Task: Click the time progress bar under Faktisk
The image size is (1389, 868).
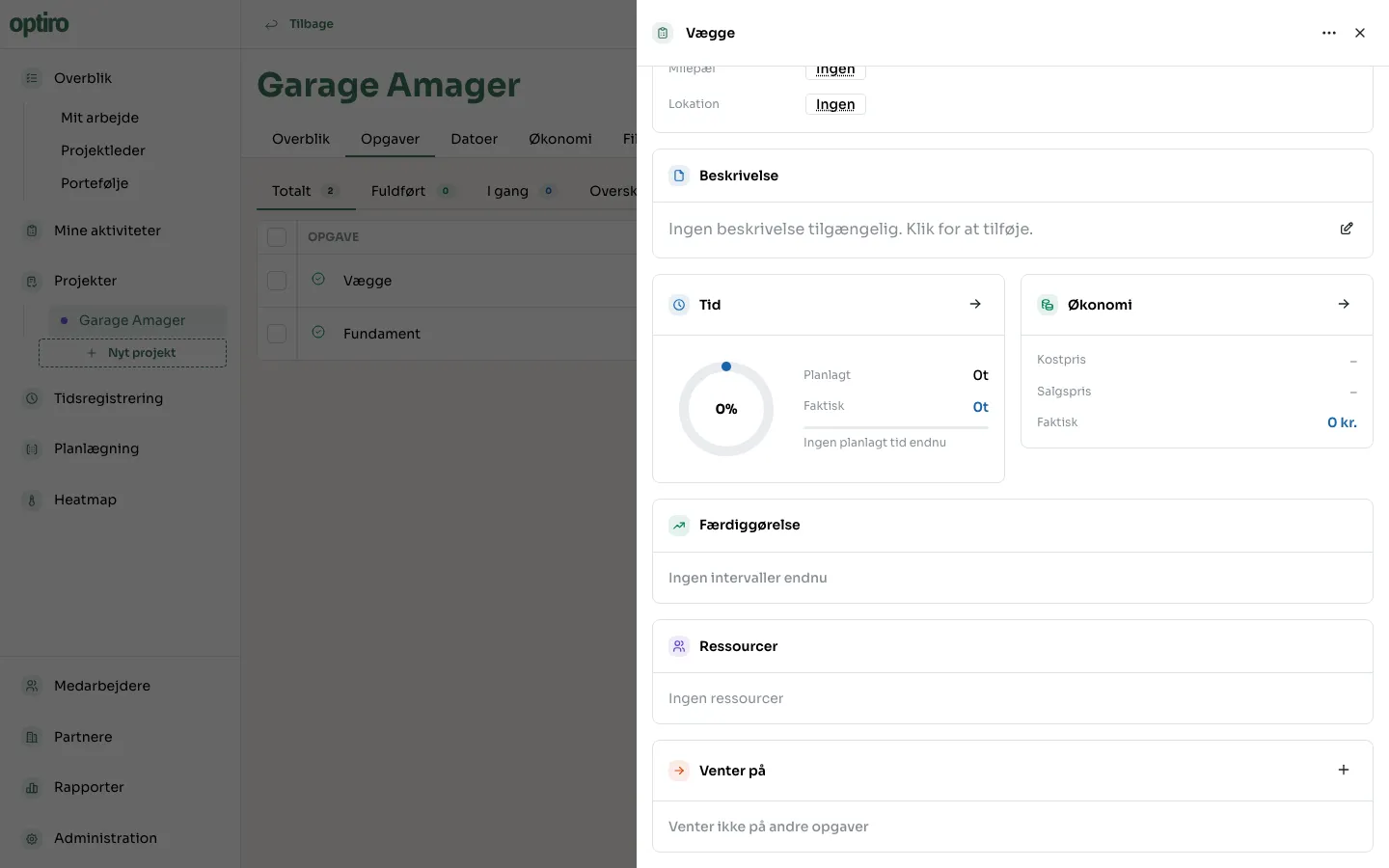Action: 896,426
